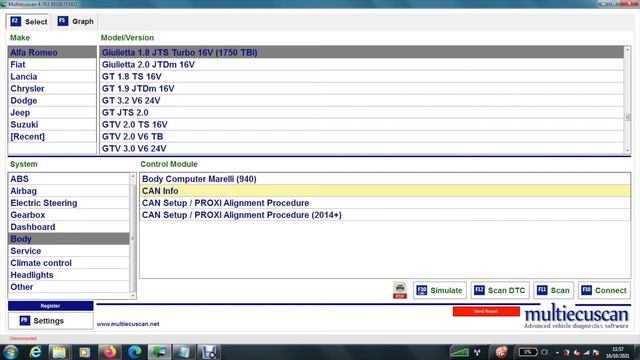Click the Model/Version scrollbar thumb
Viewport: 640px width, 360px height.
tap(627, 117)
